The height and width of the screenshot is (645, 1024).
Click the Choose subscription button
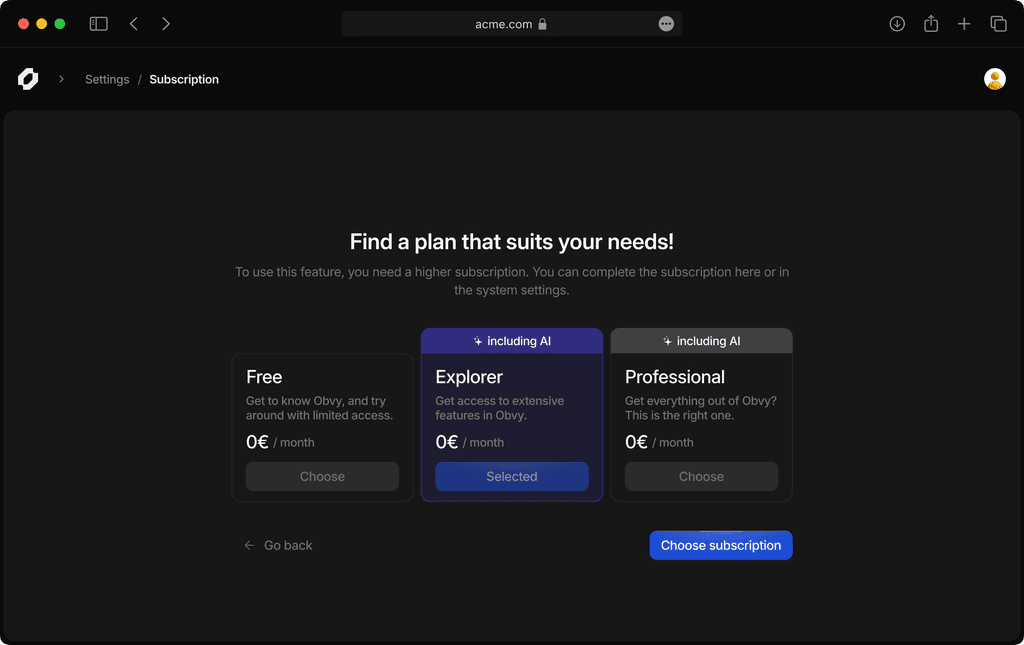coord(721,545)
